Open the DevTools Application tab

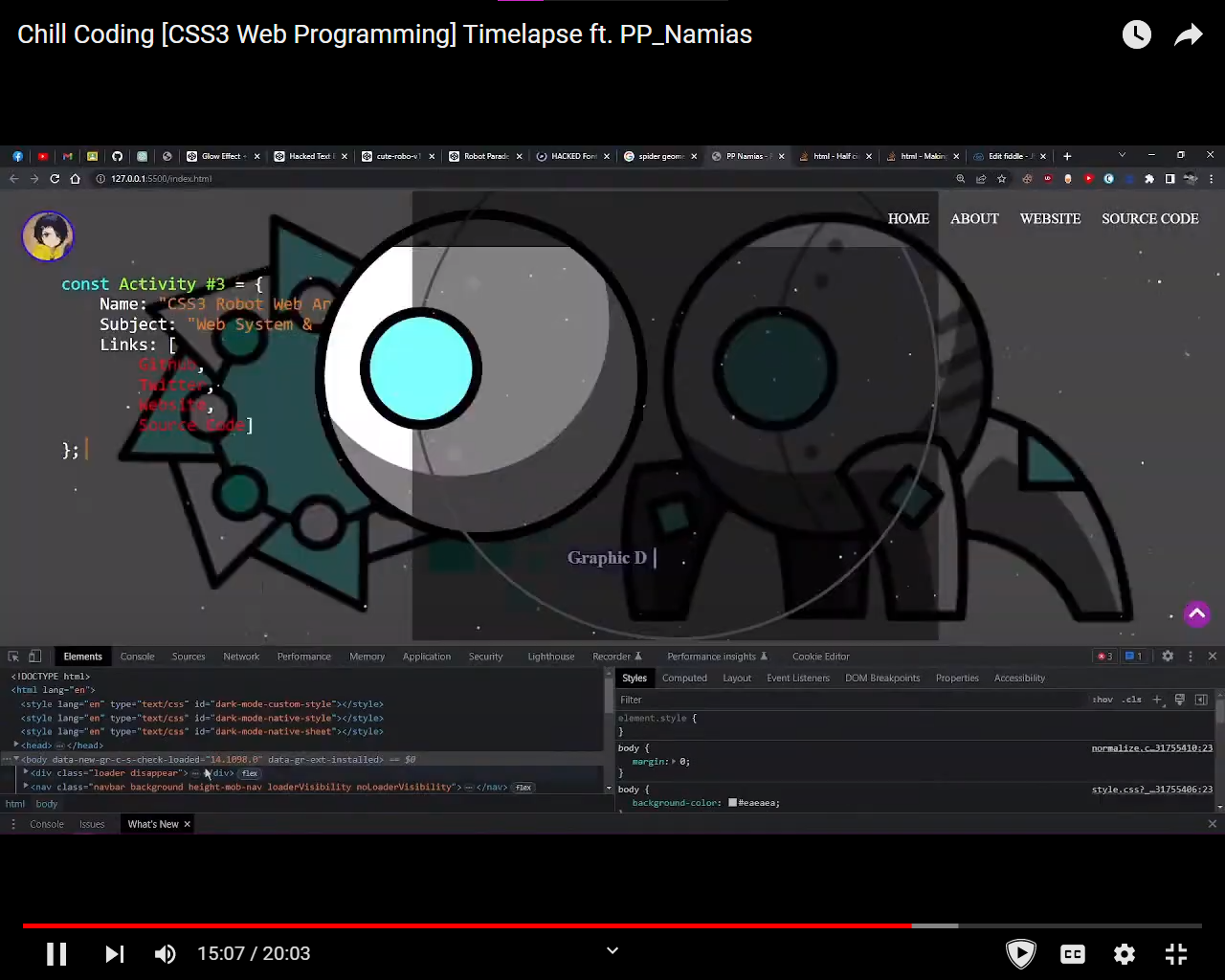(x=427, y=657)
